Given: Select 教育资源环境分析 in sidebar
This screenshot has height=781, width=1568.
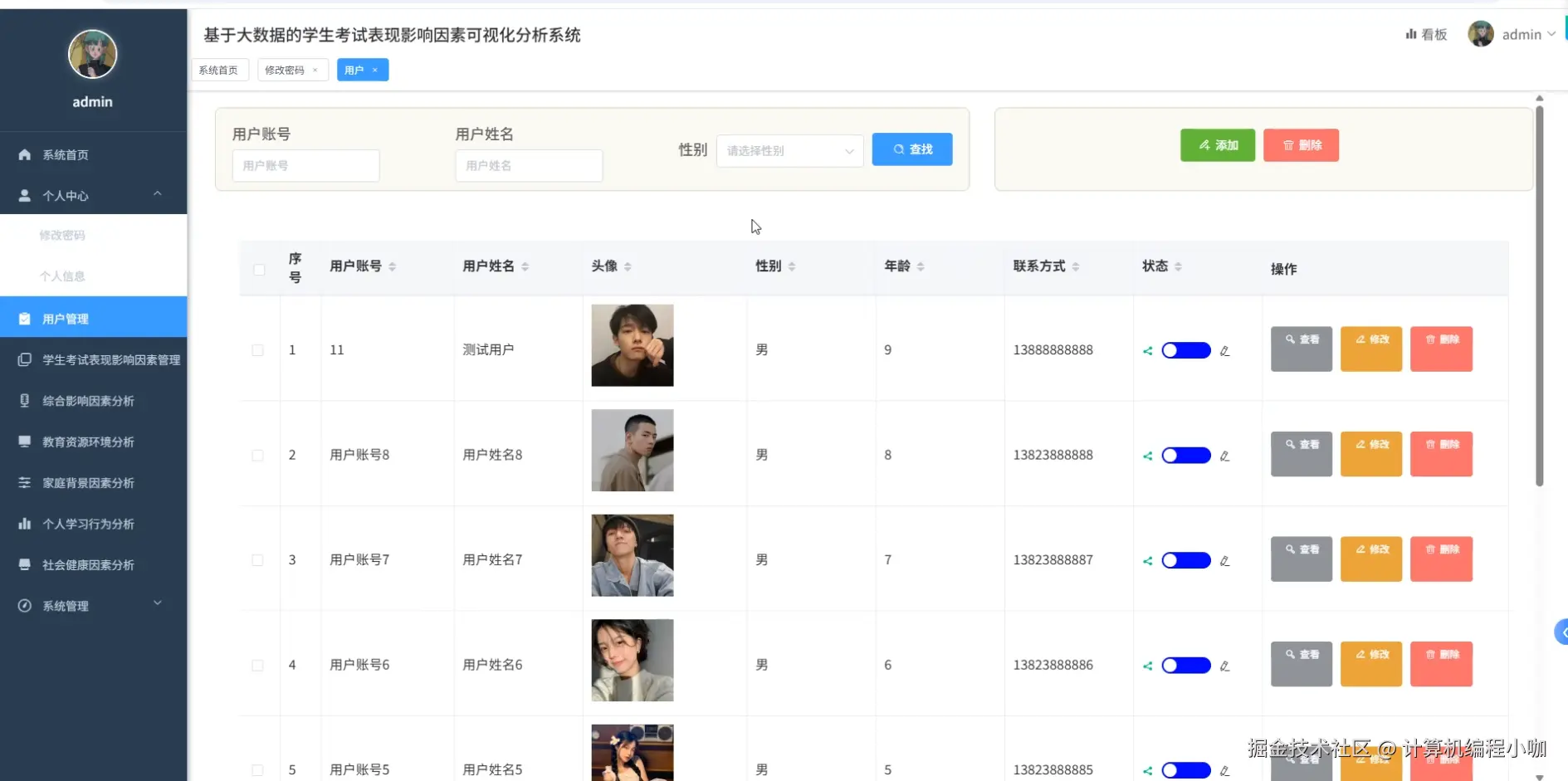Looking at the screenshot, I should click(x=87, y=442).
